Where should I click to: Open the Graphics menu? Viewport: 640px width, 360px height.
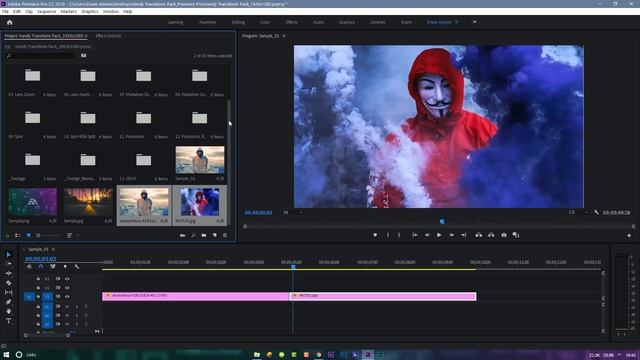[89, 11]
